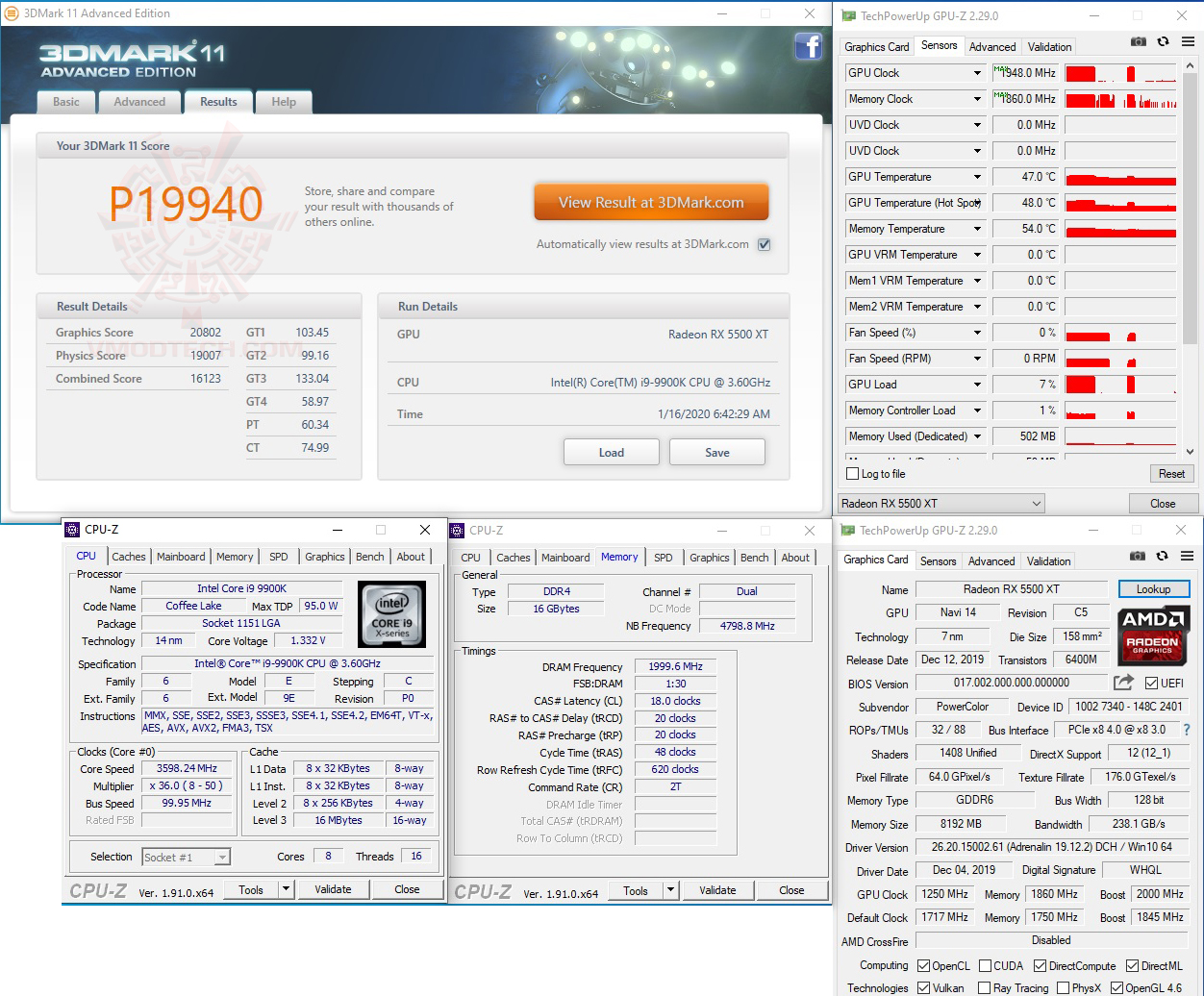This screenshot has width=1204, height=996.
Task: Expand the Memory Temperature sensor dropdown
Action: point(977,229)
